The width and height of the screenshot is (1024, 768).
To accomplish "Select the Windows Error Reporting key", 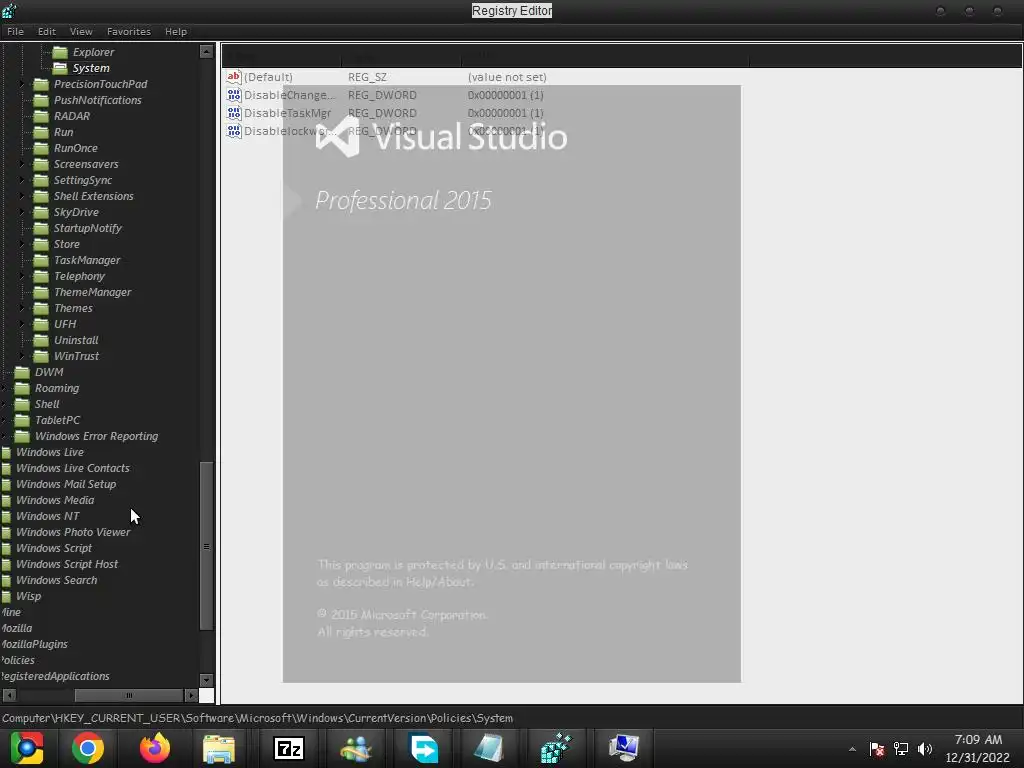I will [x=97, y=436].
